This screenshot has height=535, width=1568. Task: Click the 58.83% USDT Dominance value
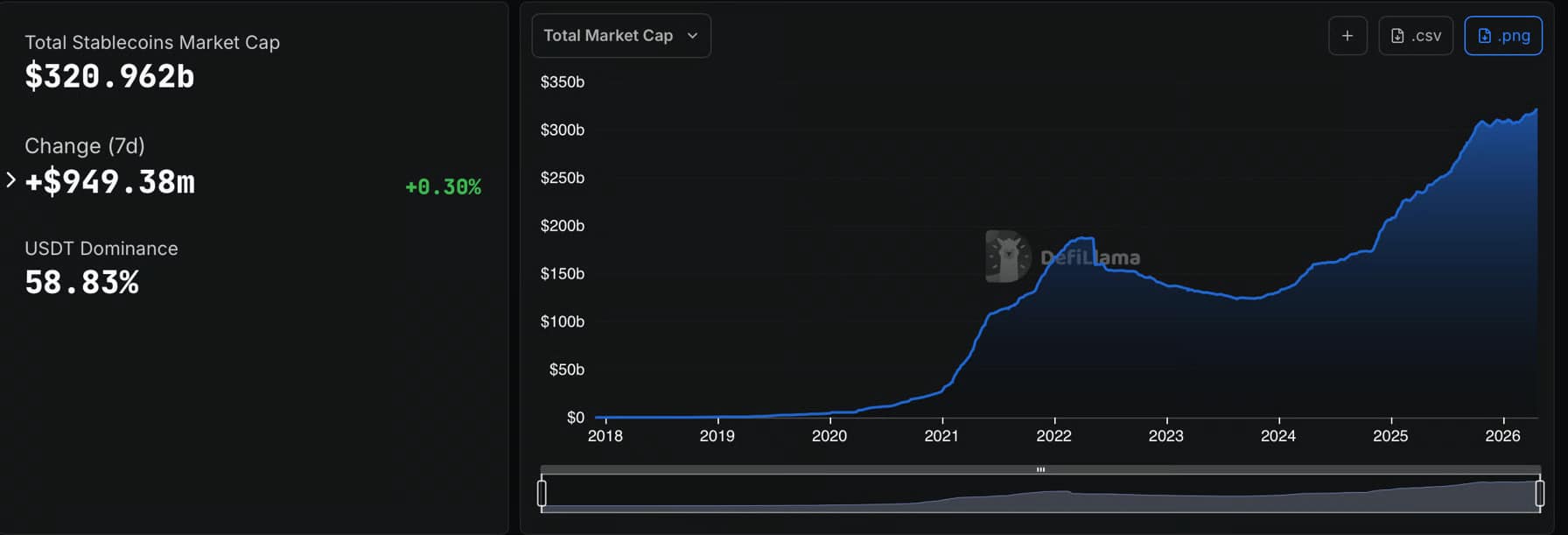(x=82, y=283)
